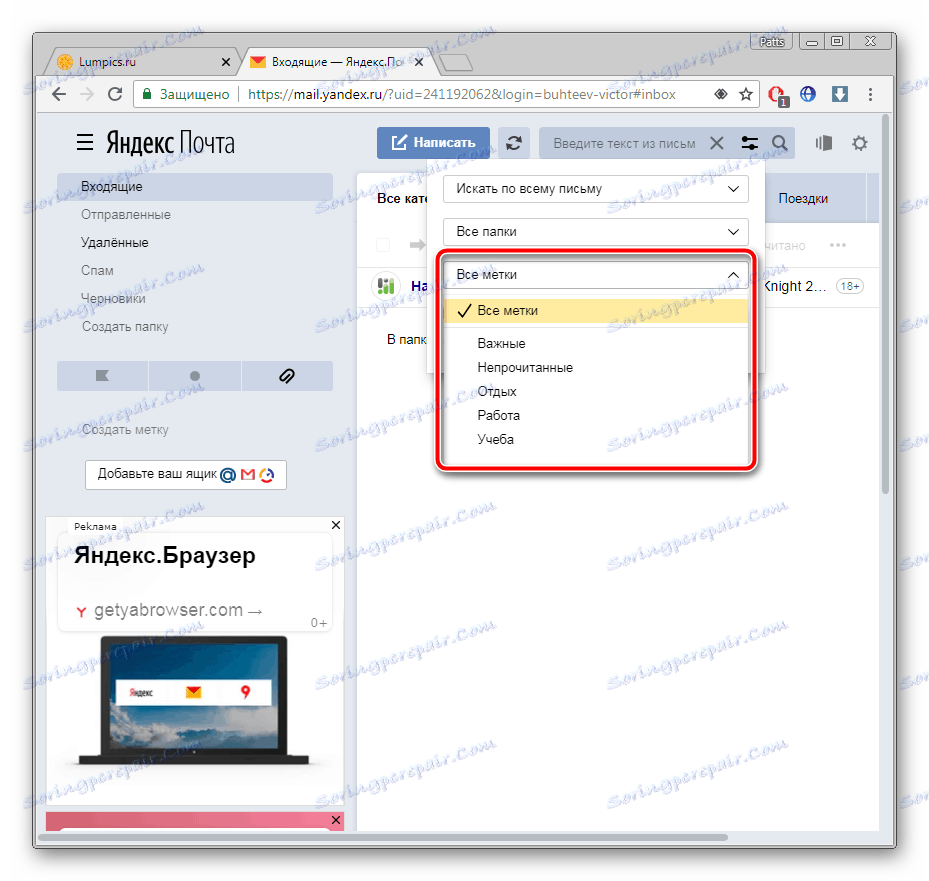Viewport: 929px width, 881px height.
Task: Click the magnifier search icon
Action: click(x=780, y=143)
